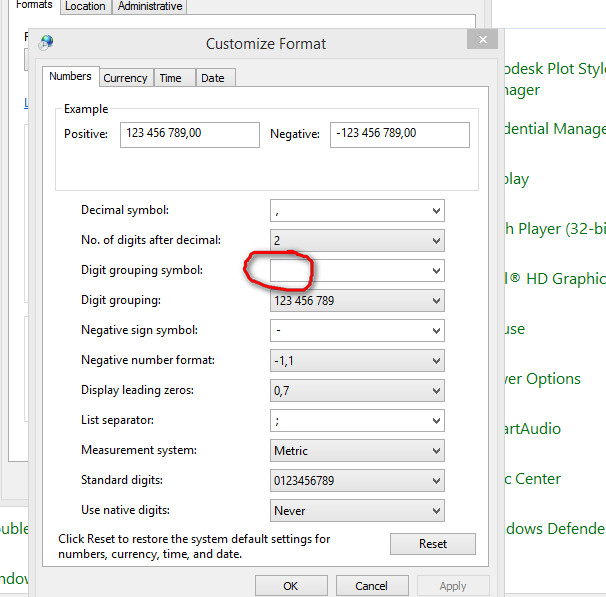Open the Negative sign symbol dropdown
This screenshot has height=597, width=606.
click(357, 330)
